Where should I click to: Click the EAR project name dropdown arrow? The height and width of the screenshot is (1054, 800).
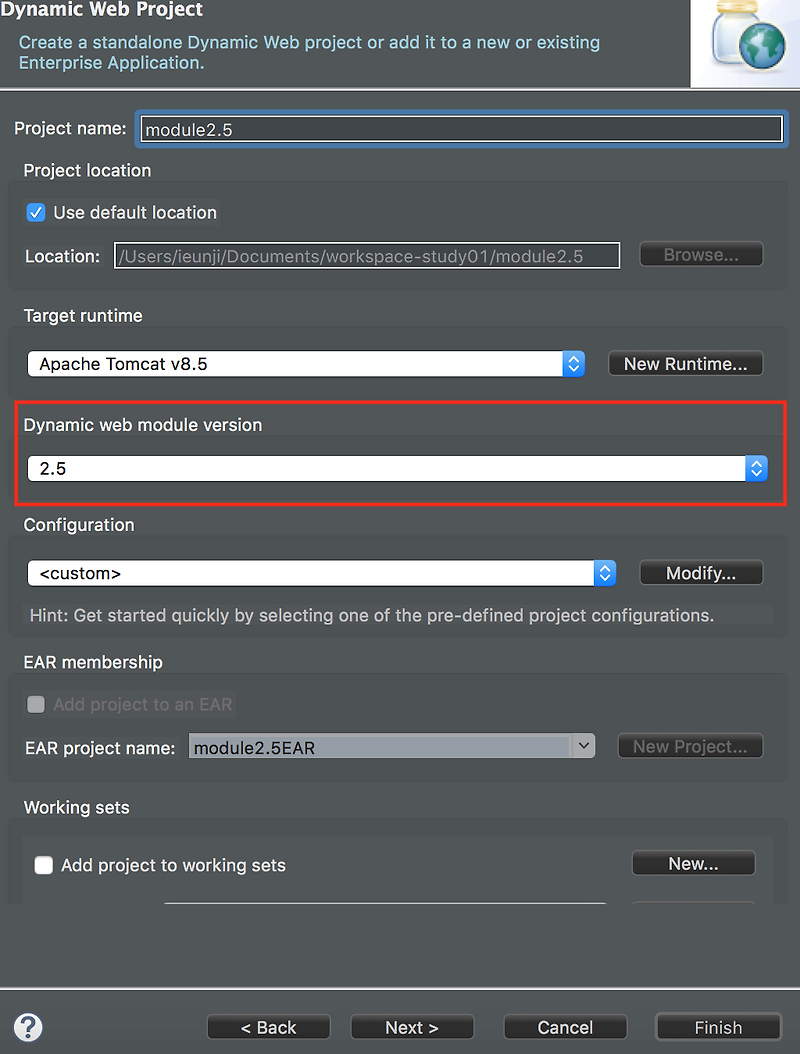583,745
